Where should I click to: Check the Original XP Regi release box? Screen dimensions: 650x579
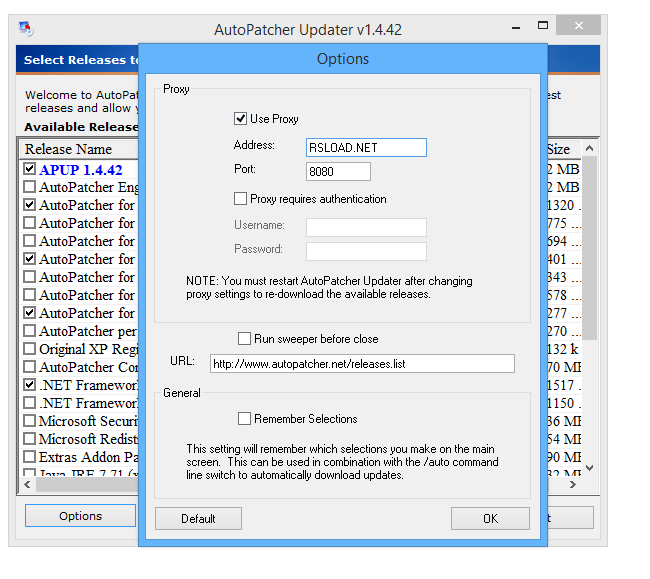click(x=29, y=349)
